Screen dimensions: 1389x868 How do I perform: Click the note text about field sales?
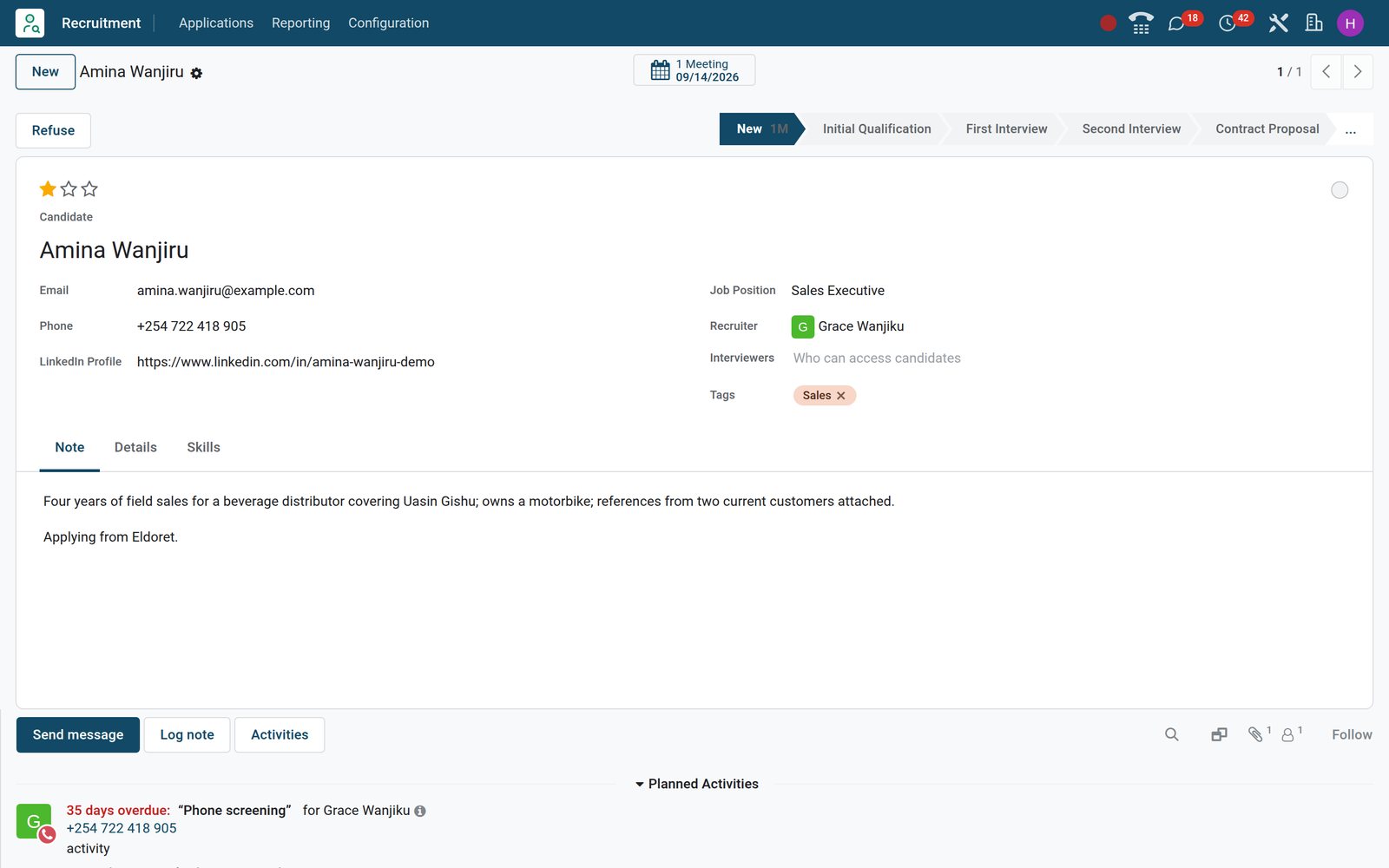(469, 502)
